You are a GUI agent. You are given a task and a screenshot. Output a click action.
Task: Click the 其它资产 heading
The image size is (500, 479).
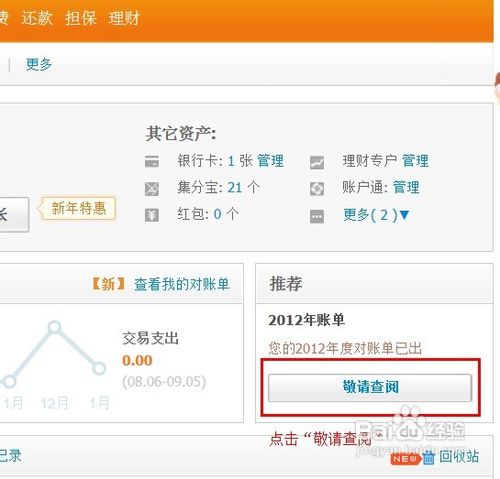point(181,133)
